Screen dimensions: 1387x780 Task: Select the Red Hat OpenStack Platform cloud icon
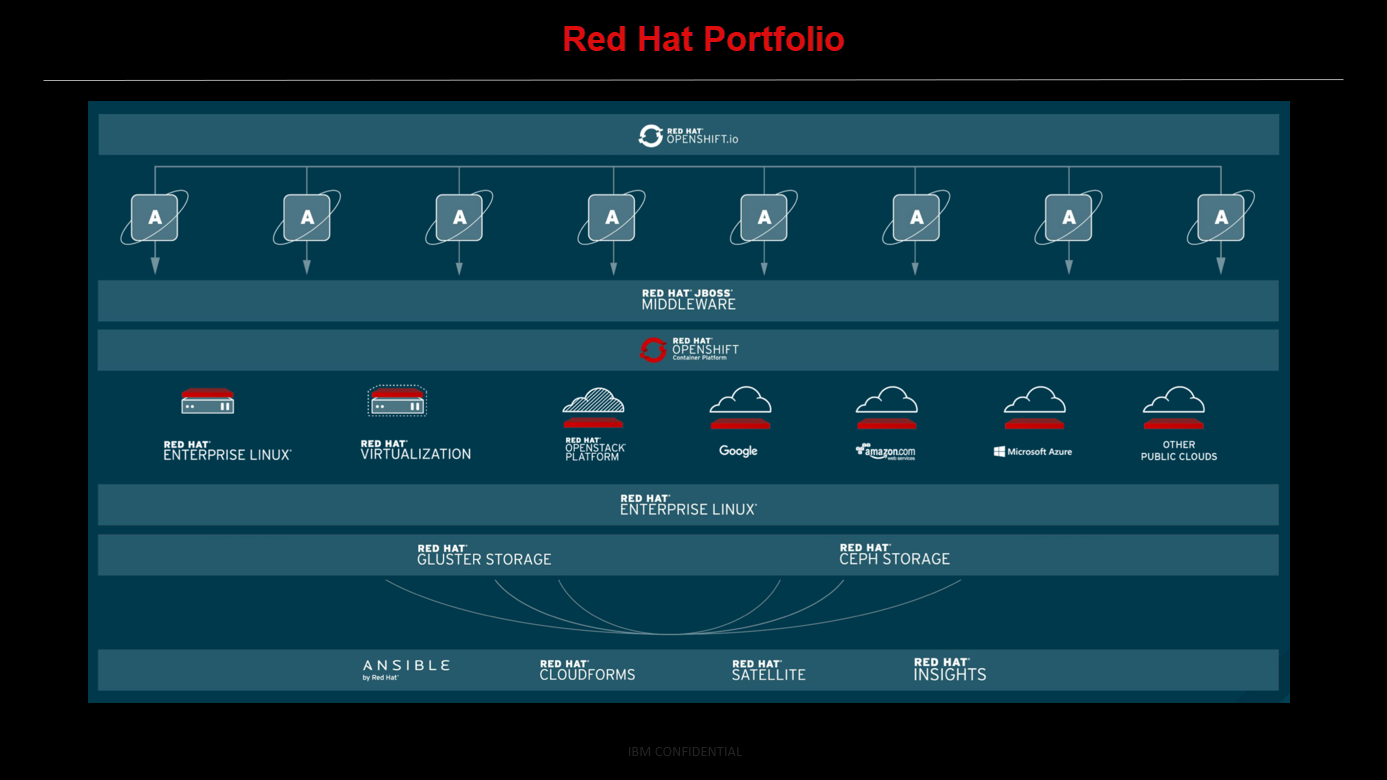594,405
